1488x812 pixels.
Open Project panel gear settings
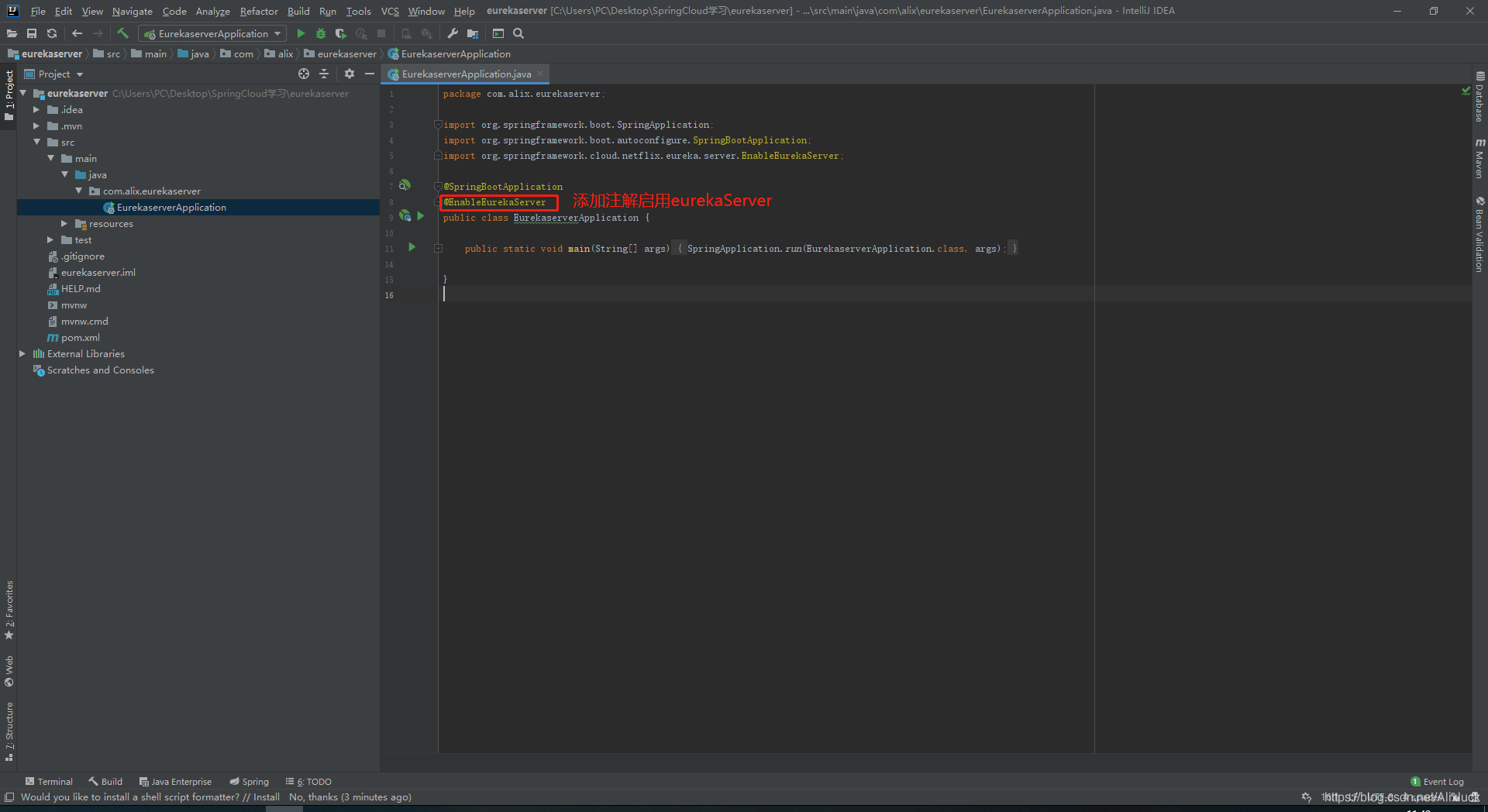(x=350, y=74)
